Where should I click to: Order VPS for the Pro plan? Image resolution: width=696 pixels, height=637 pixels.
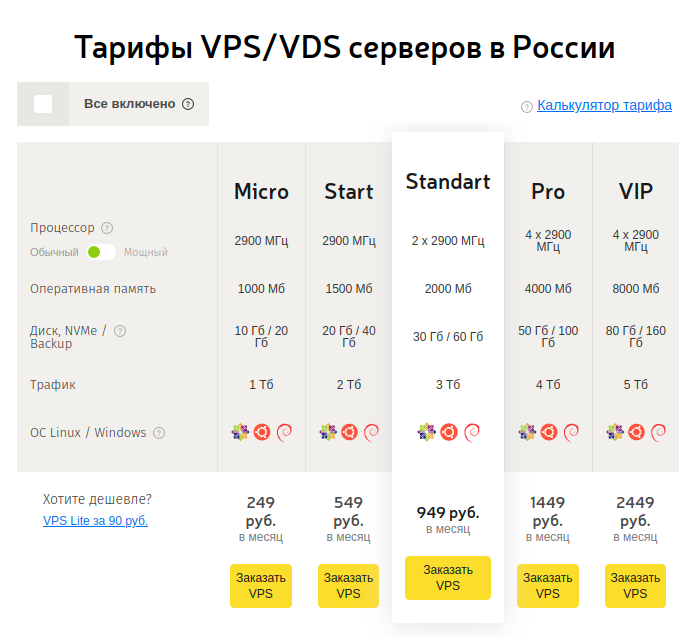[548, 586]
